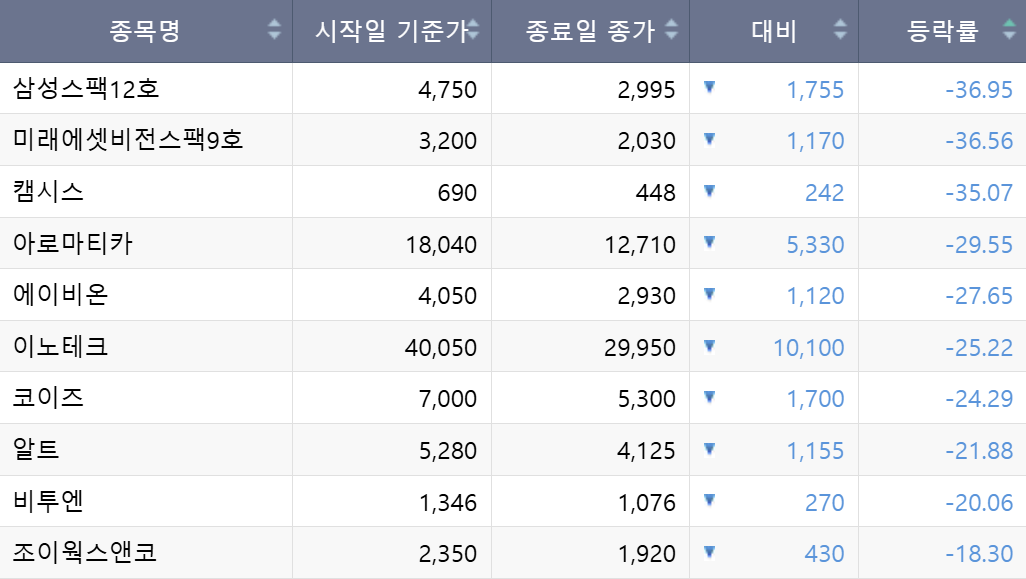1026x579 pixels.
Task: Click the blue decline triangle for 이노테크
Action: [710, 346]
